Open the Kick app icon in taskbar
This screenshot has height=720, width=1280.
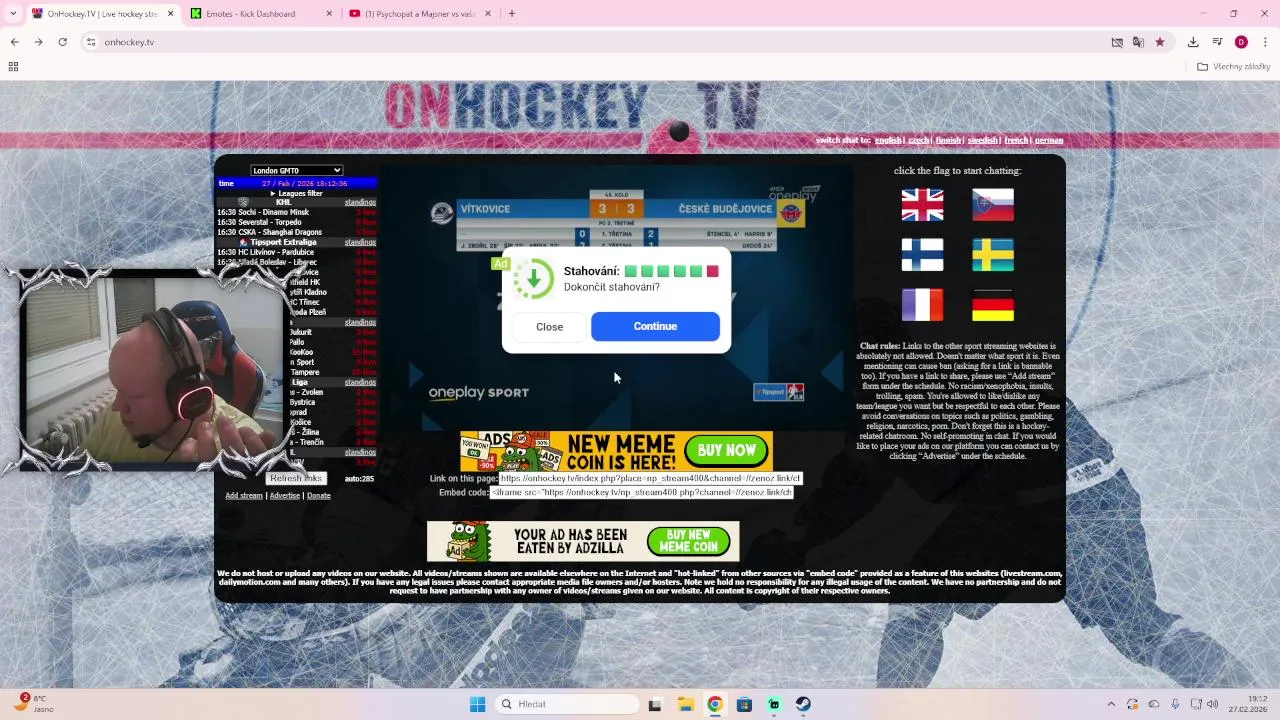click(x=774, y=704)
